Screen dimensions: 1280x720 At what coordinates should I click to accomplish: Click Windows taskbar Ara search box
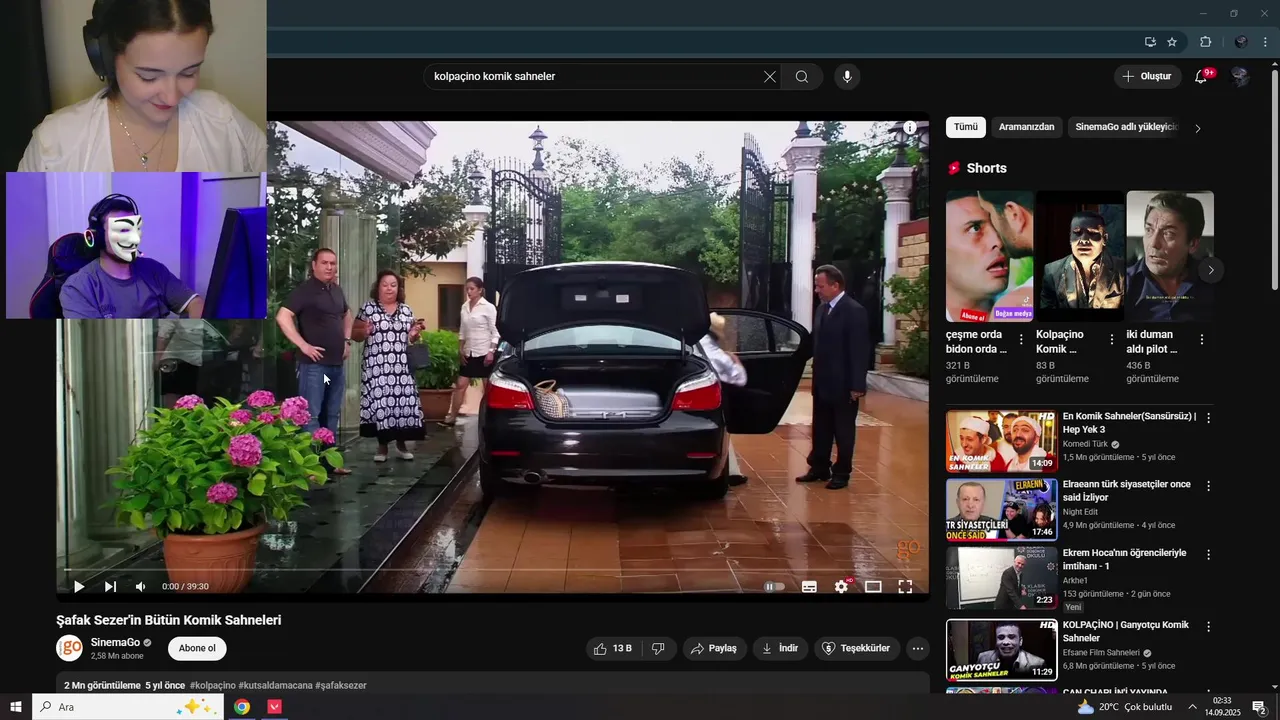coord(127,707)
